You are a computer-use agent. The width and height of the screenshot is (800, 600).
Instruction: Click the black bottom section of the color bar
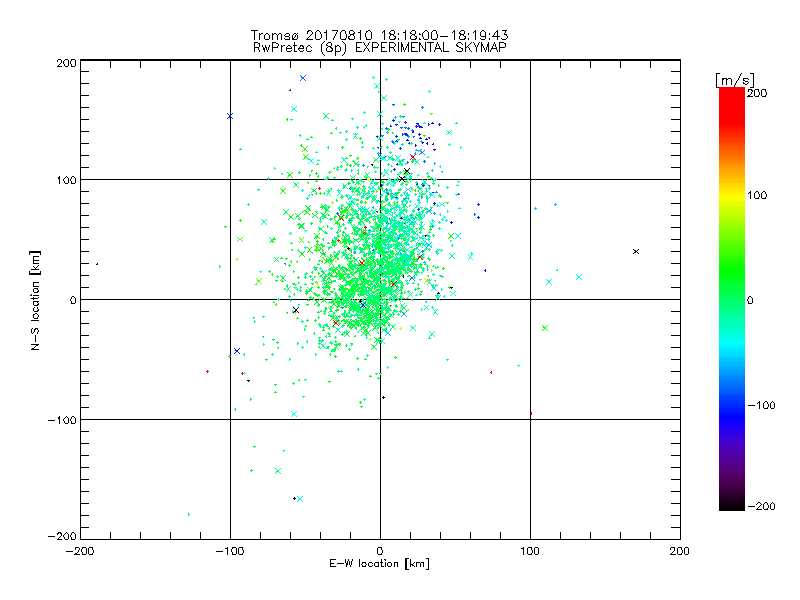point(732,503)
